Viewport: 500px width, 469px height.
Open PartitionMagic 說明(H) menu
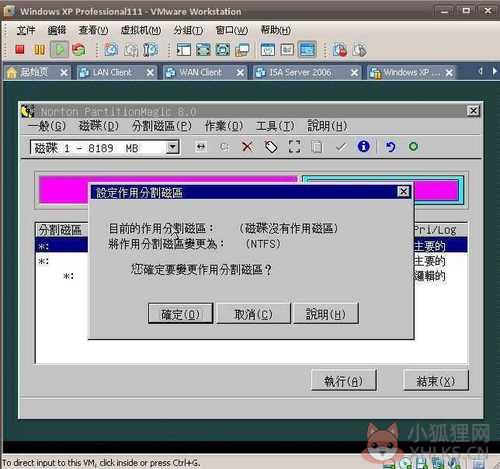(327, 126)
